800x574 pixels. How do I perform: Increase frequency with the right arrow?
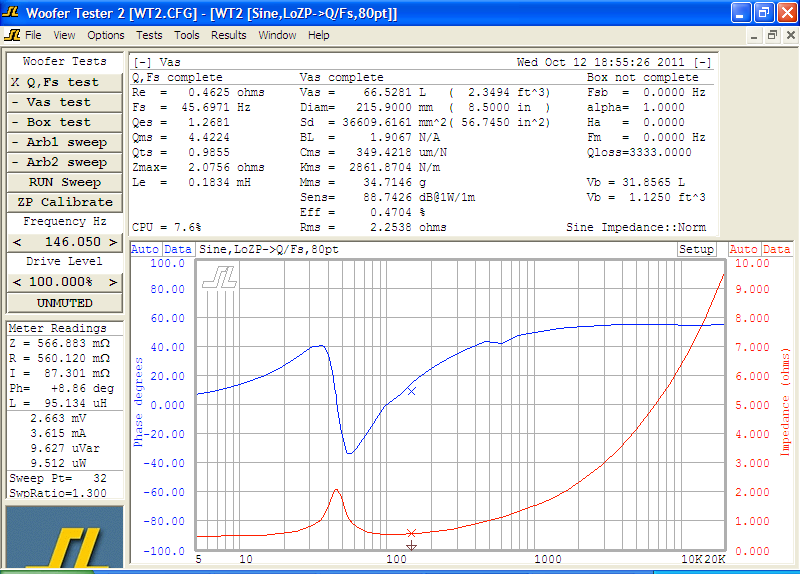(113, 242)
